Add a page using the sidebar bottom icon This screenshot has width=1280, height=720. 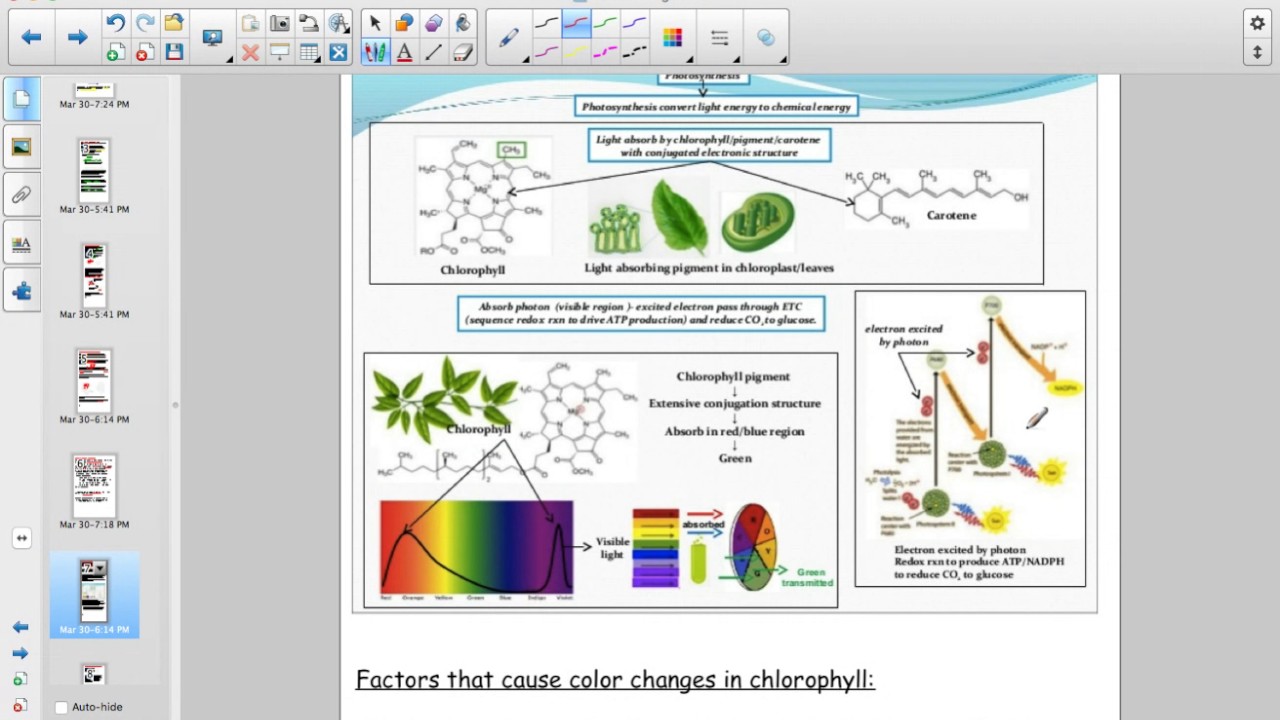[20, 679]
